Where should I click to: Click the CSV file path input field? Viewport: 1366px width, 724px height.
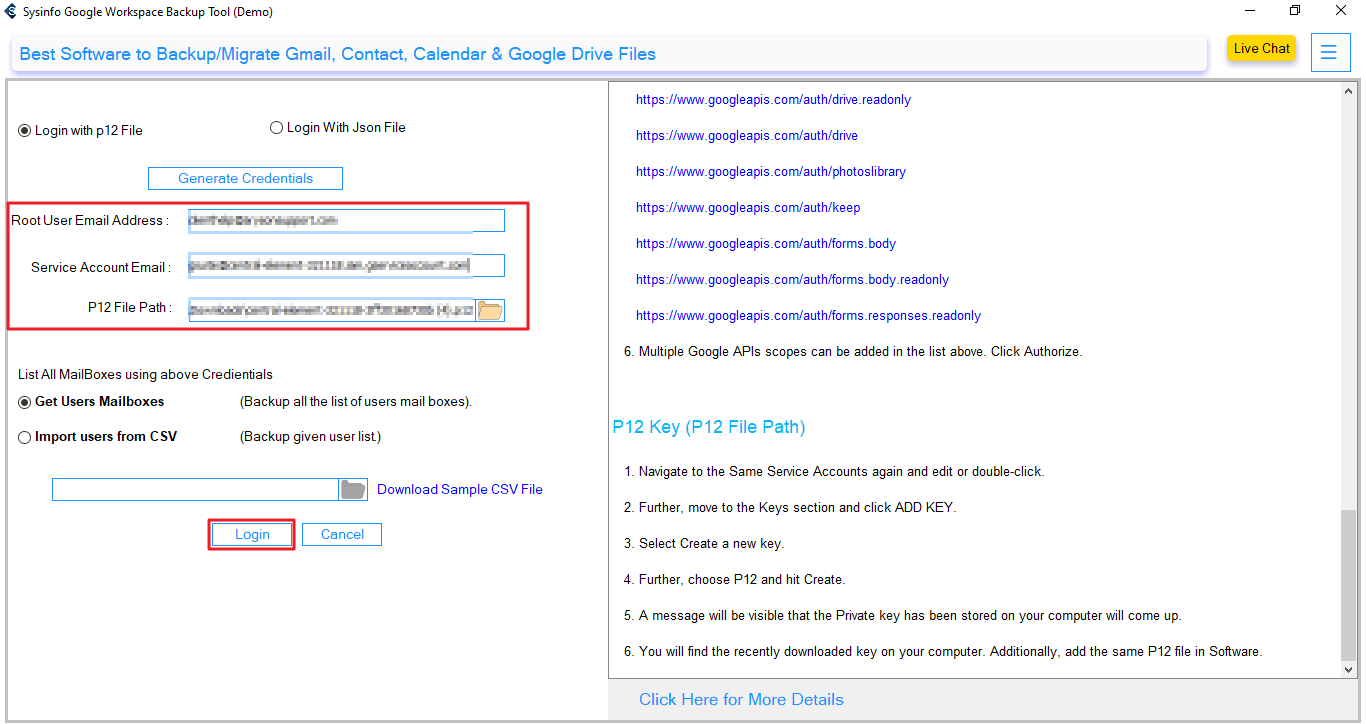click(195, 489)
